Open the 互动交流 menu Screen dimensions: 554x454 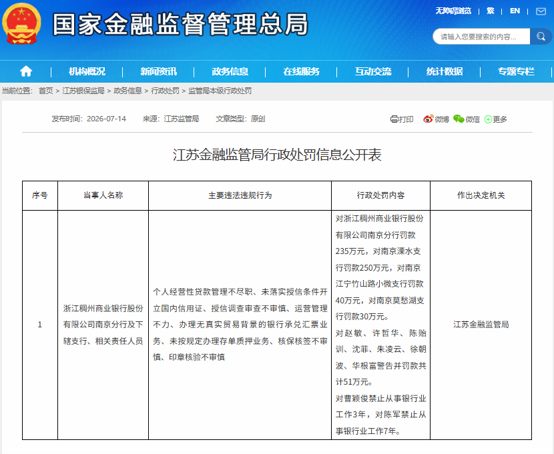pyautogui.click(x=373, y=71)
